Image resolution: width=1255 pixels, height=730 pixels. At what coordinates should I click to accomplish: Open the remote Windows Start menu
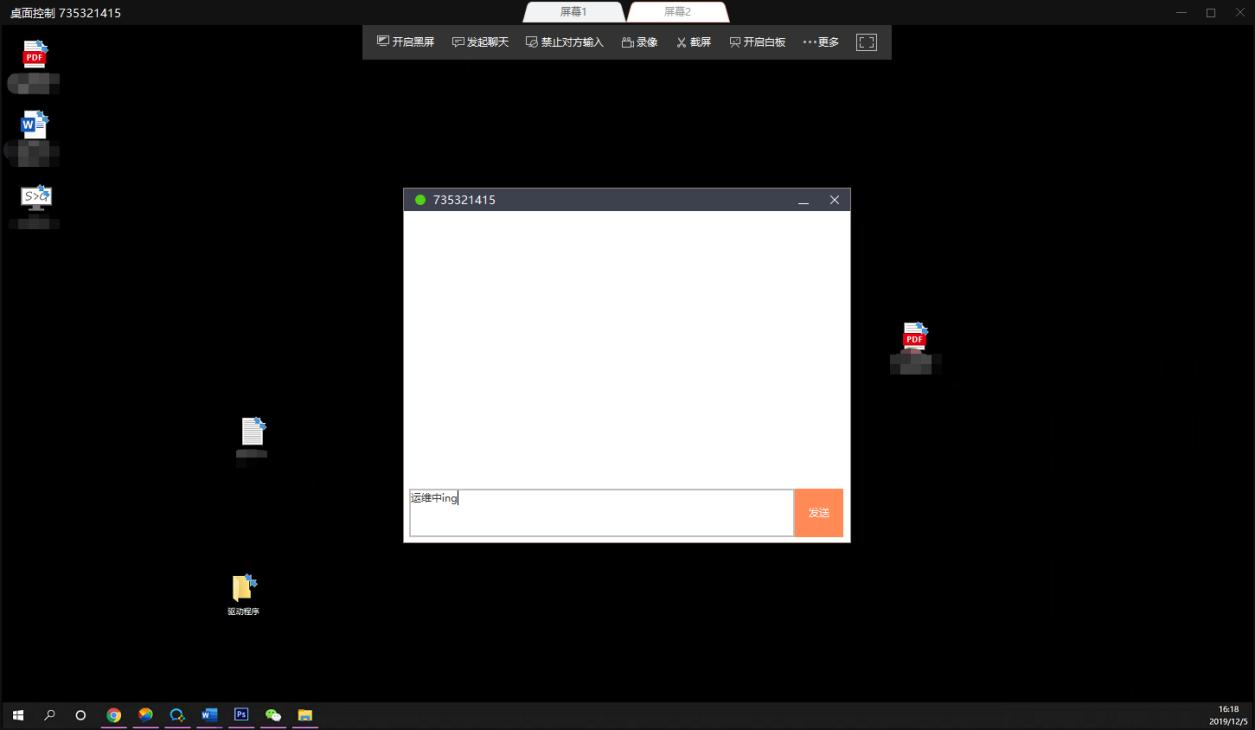click(18, 715)
